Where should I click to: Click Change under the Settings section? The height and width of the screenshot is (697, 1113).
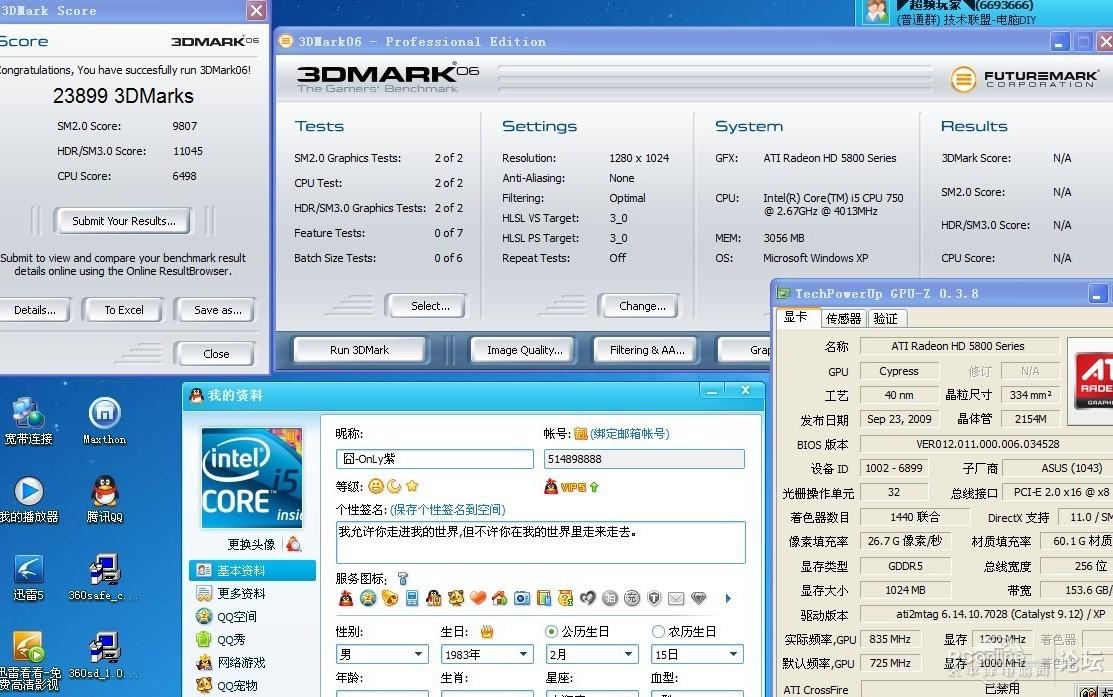642,306
